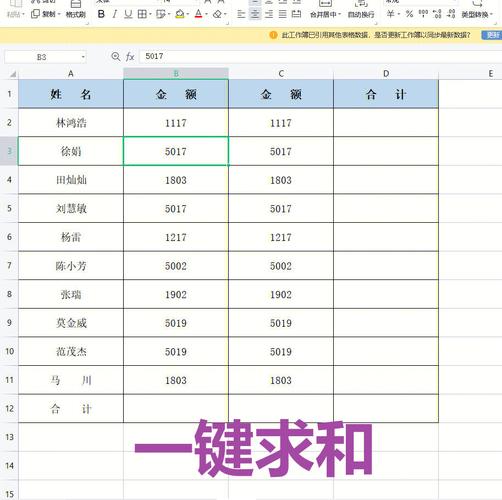Open the borders dropdown arrow
502x500 pixels.
point(150,14)
